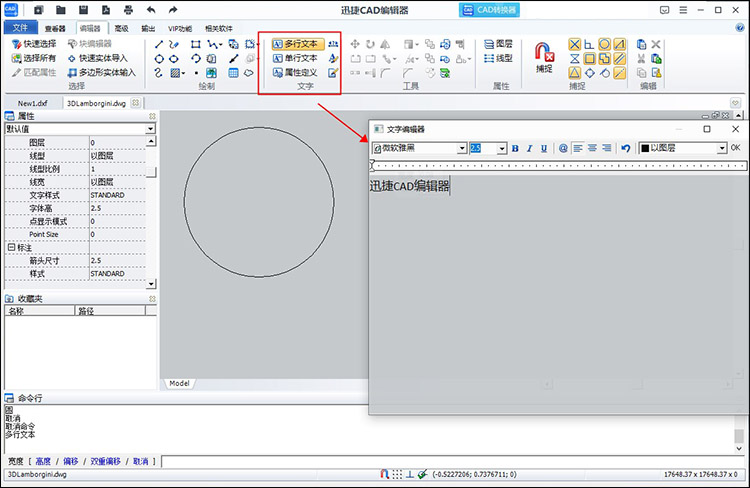
Task: Toggle Underline in the text editor
Action: click(x=544, y=148)
